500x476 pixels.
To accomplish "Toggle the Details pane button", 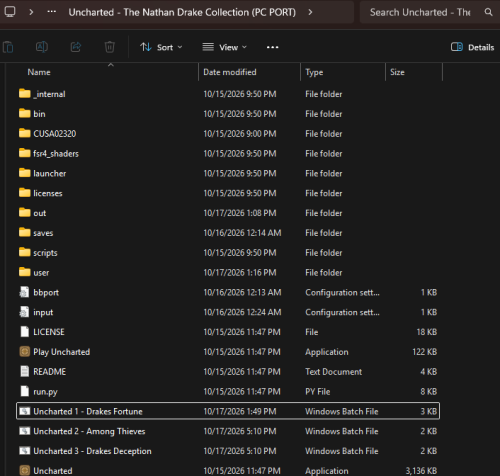I will click(x=472, y=47).
